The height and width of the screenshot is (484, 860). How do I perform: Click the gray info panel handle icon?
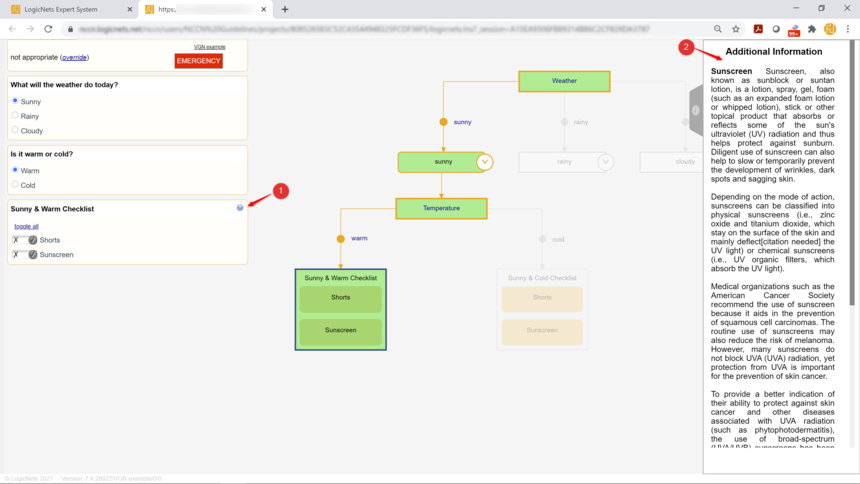(x=695, y=110)
